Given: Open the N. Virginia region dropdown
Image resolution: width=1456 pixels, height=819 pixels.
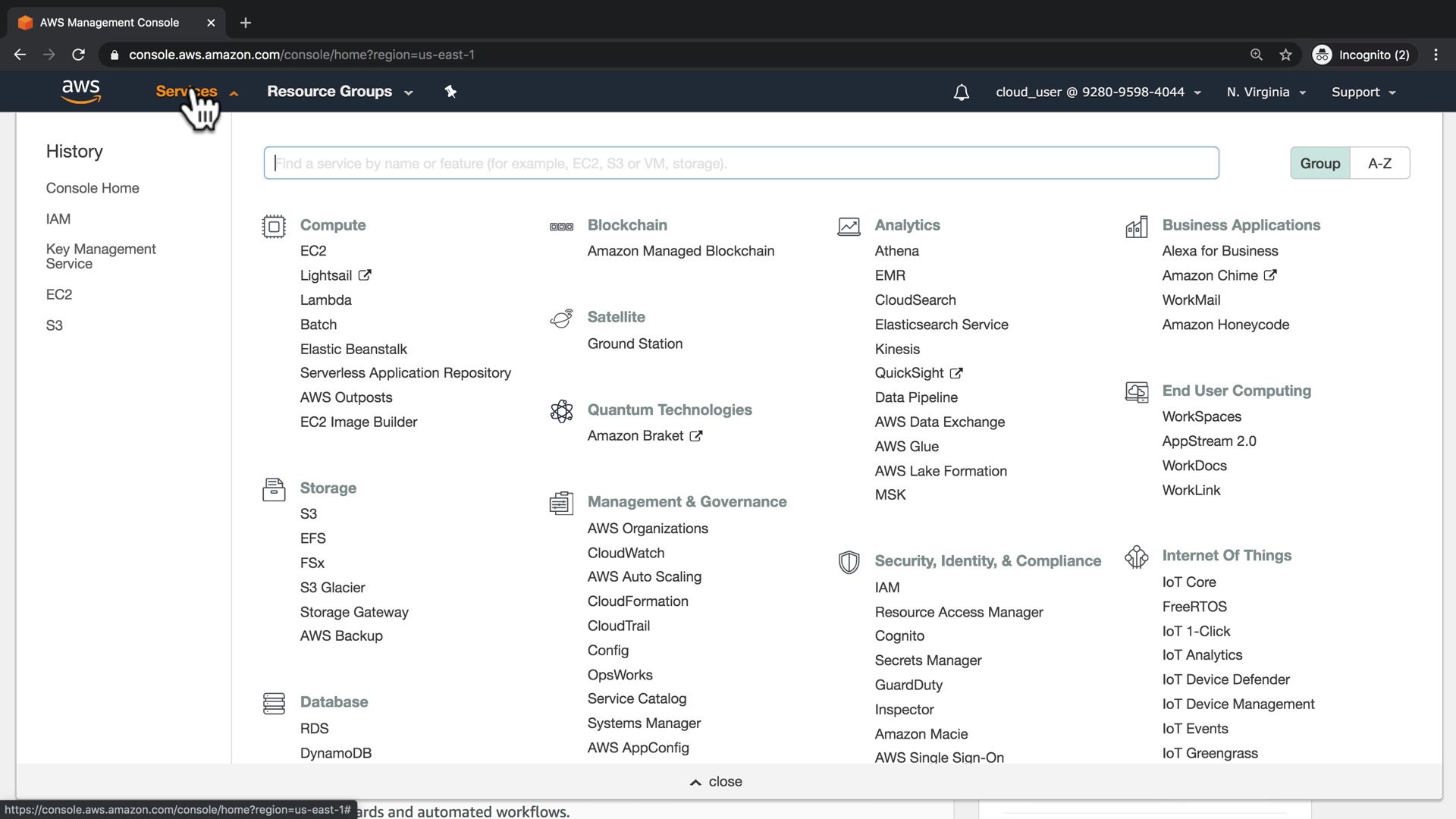Looking at the screenshot, I should 1266,93.
